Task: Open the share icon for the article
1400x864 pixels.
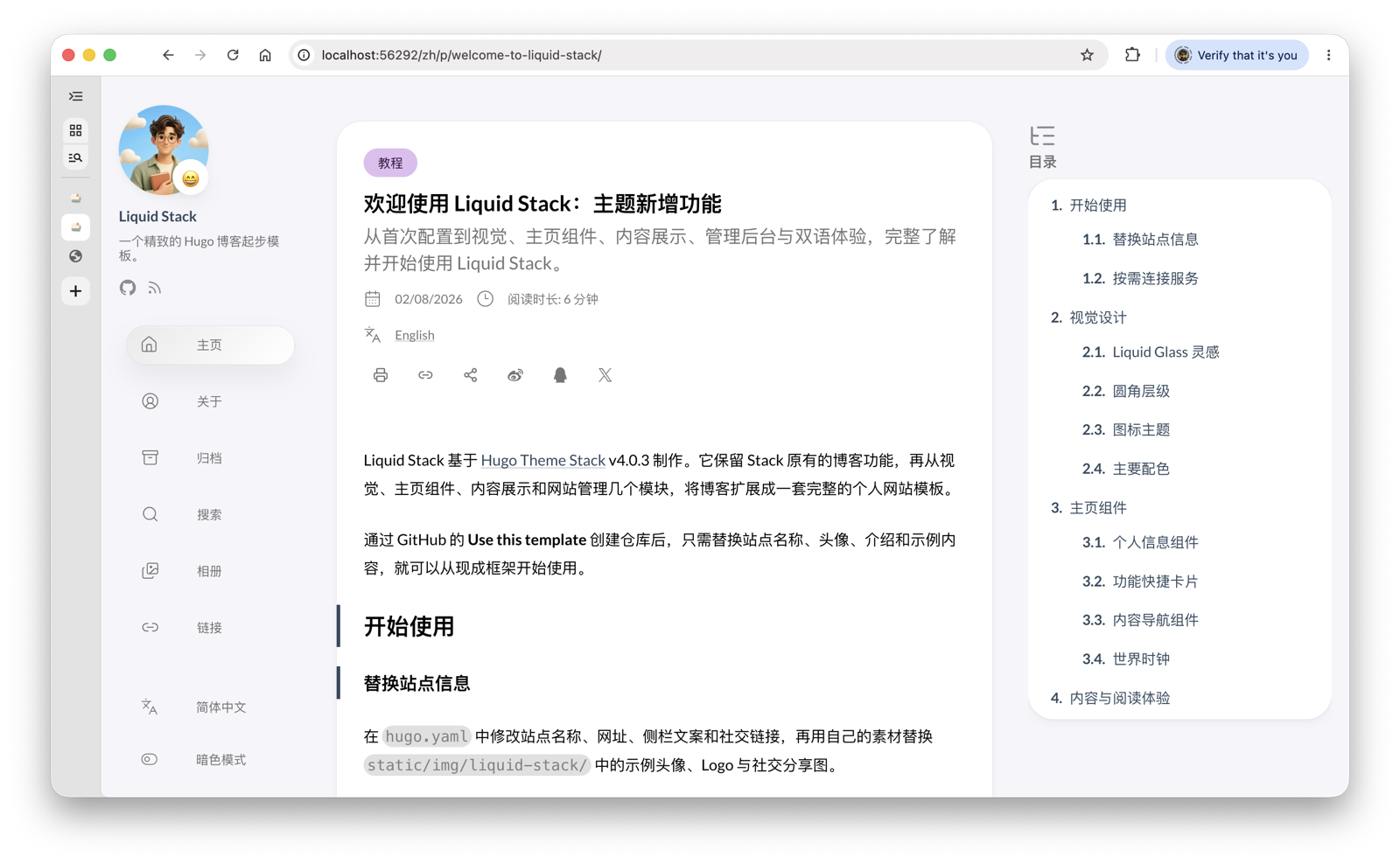Action: coord(471,375)
